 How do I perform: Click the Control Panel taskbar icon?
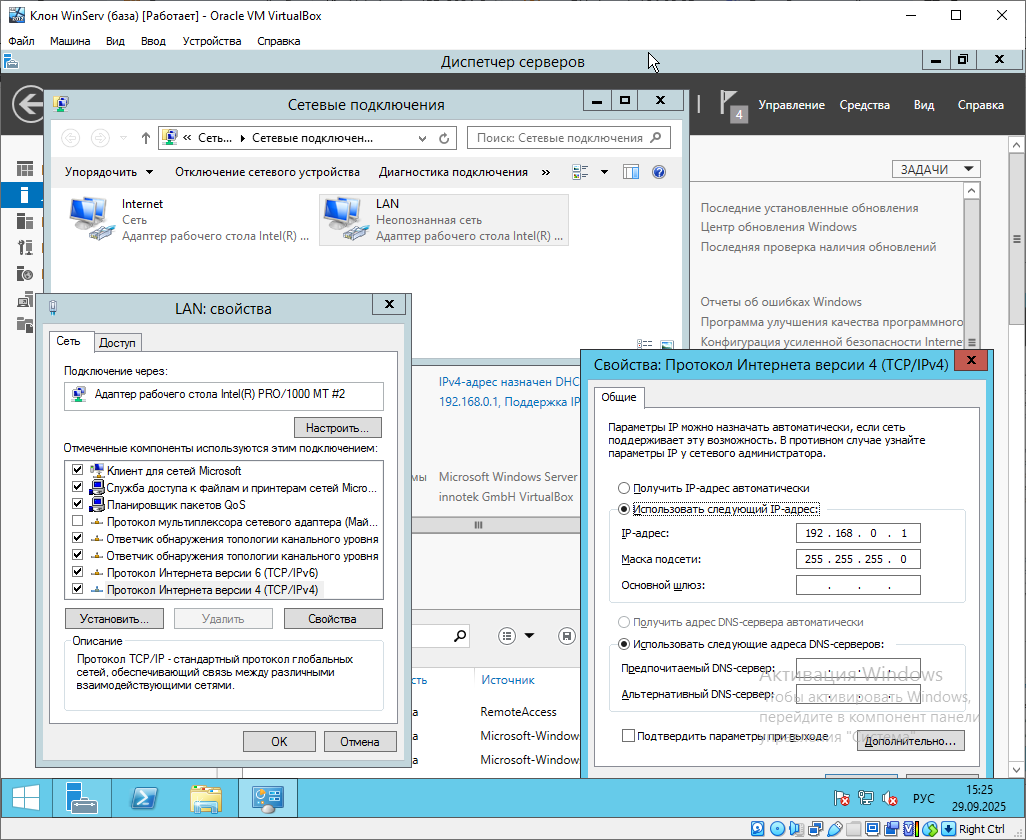268,798
